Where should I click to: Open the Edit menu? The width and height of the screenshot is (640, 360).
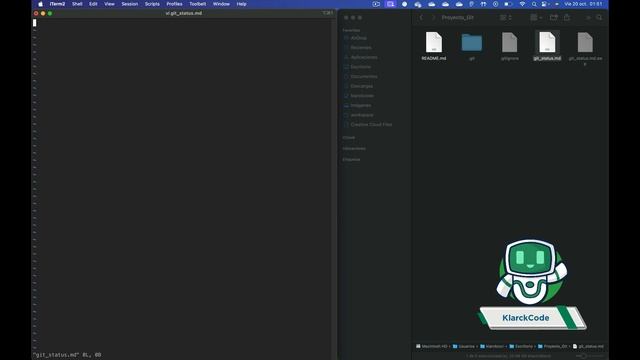point(93,4)
